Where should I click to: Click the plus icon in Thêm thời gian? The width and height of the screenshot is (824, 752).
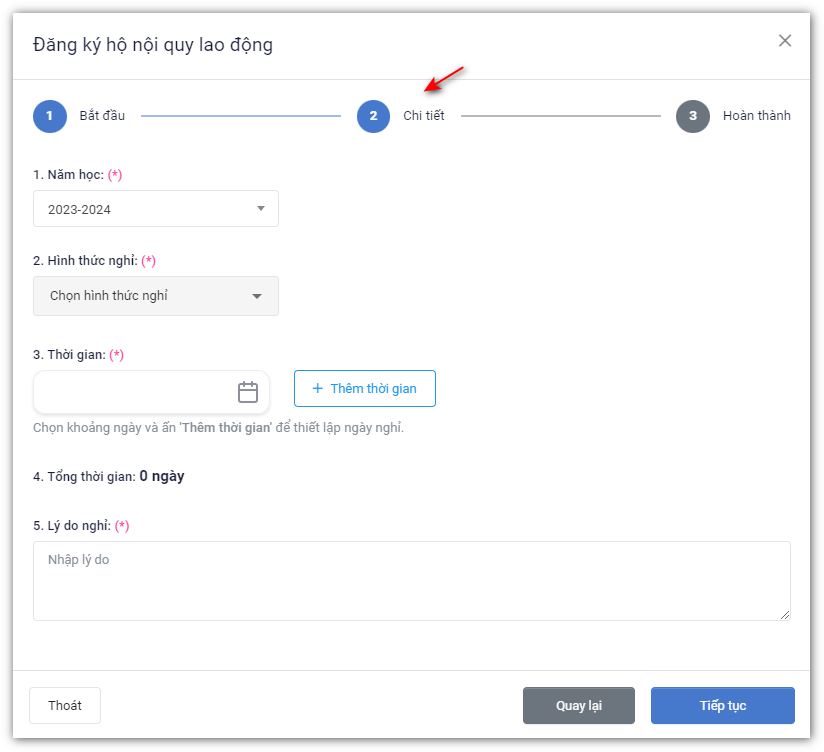pos(318,388)
